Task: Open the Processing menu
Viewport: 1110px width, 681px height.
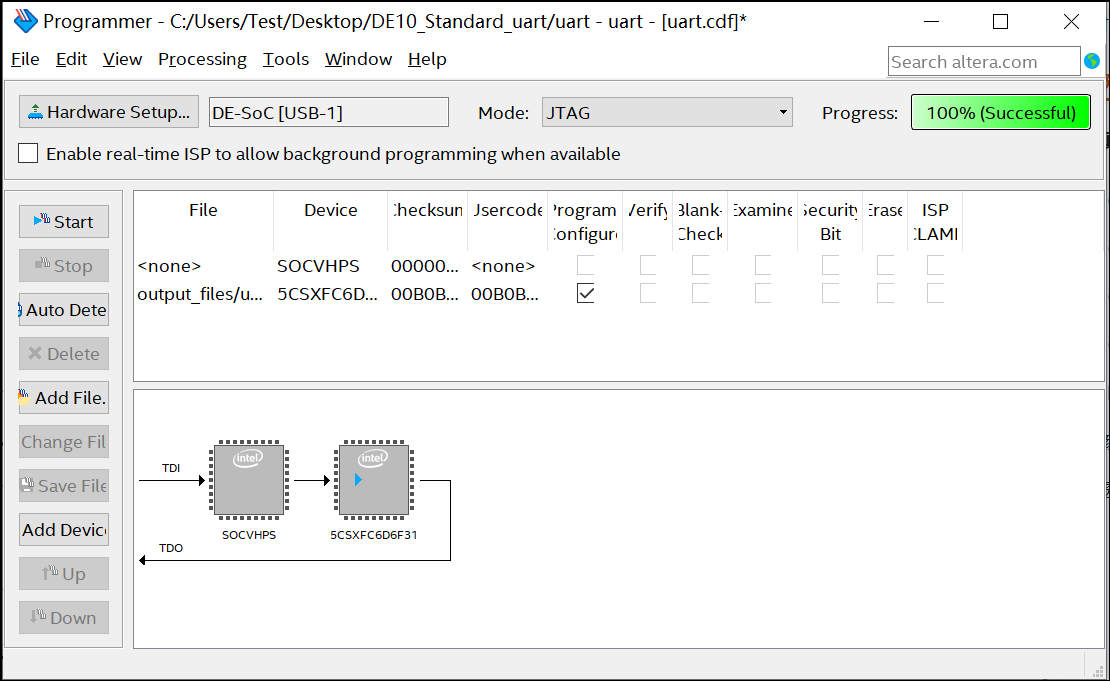Action: pos(202,59)
